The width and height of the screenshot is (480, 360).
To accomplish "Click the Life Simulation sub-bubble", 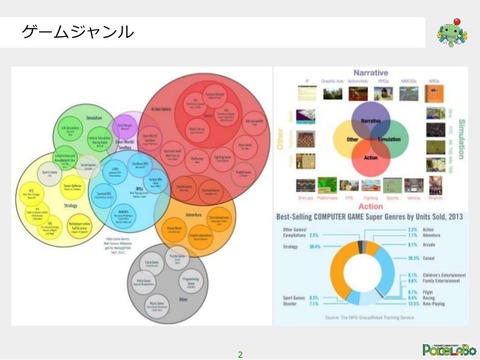I will 70,130.
